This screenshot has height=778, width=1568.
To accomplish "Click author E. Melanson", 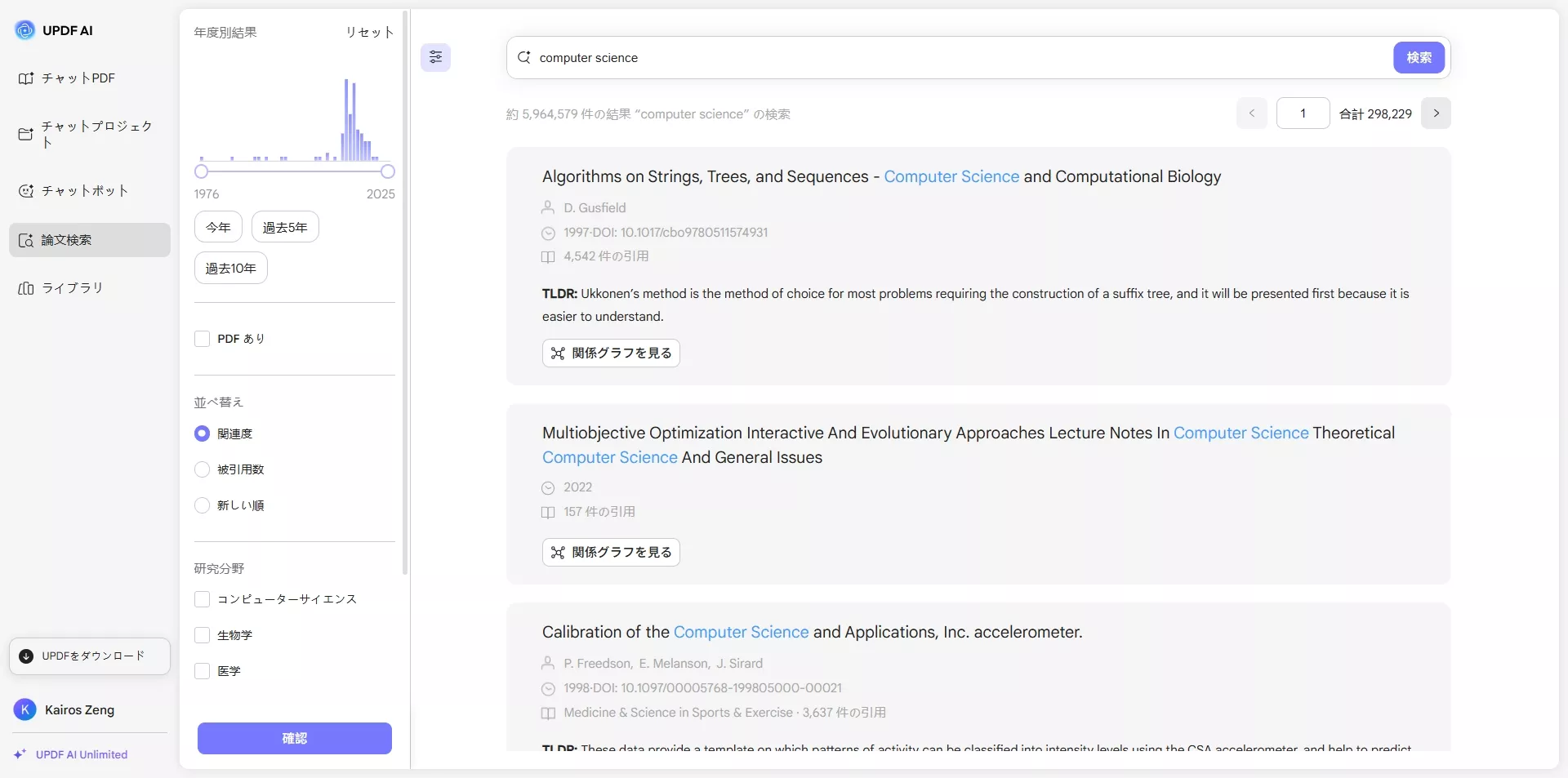I will (675, 664).
